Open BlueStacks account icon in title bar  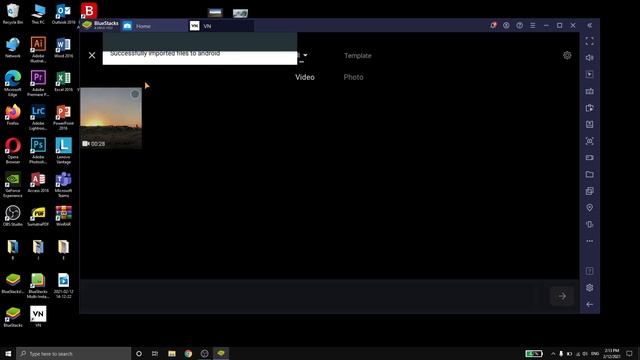tap(506, 25)
